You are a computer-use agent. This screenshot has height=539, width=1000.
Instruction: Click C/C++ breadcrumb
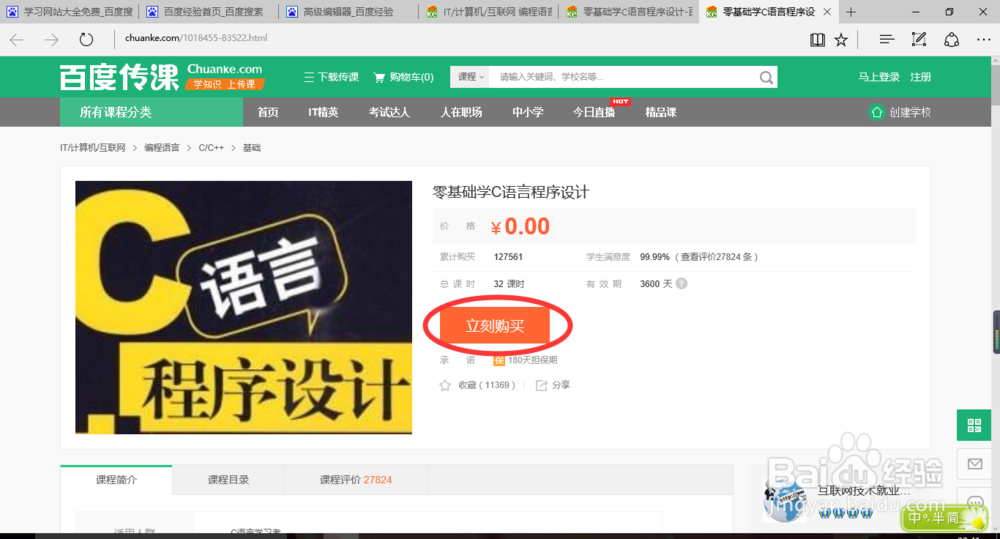pos(211,147)
